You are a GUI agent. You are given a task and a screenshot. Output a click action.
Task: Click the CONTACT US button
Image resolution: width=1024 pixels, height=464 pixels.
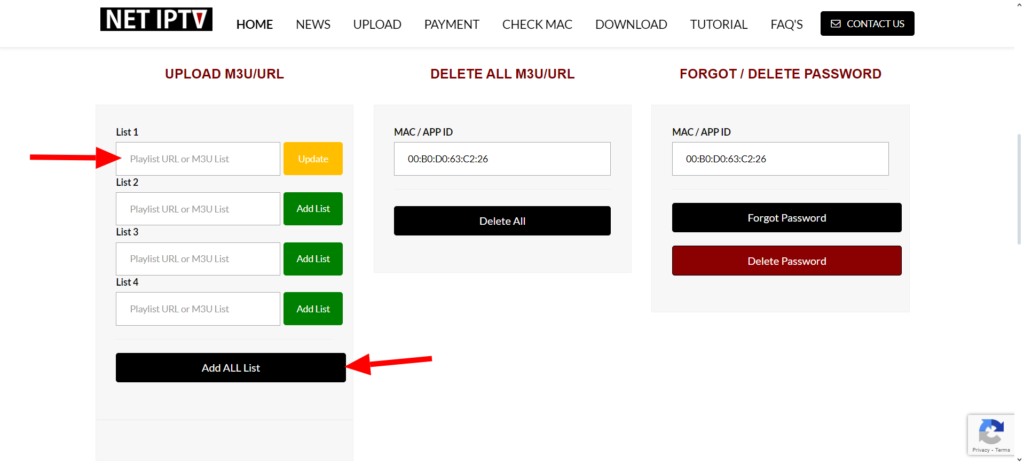point(867,24)
